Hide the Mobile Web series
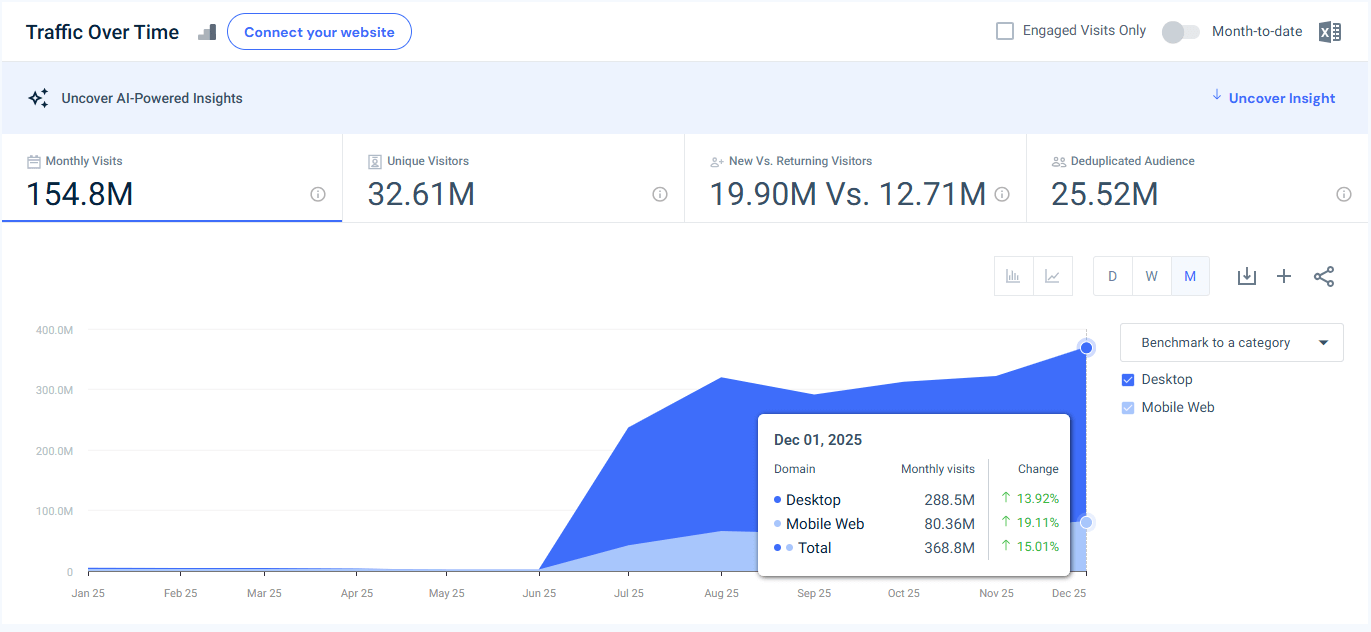Screen dimensions: 1371x632 click(1128, 407)
